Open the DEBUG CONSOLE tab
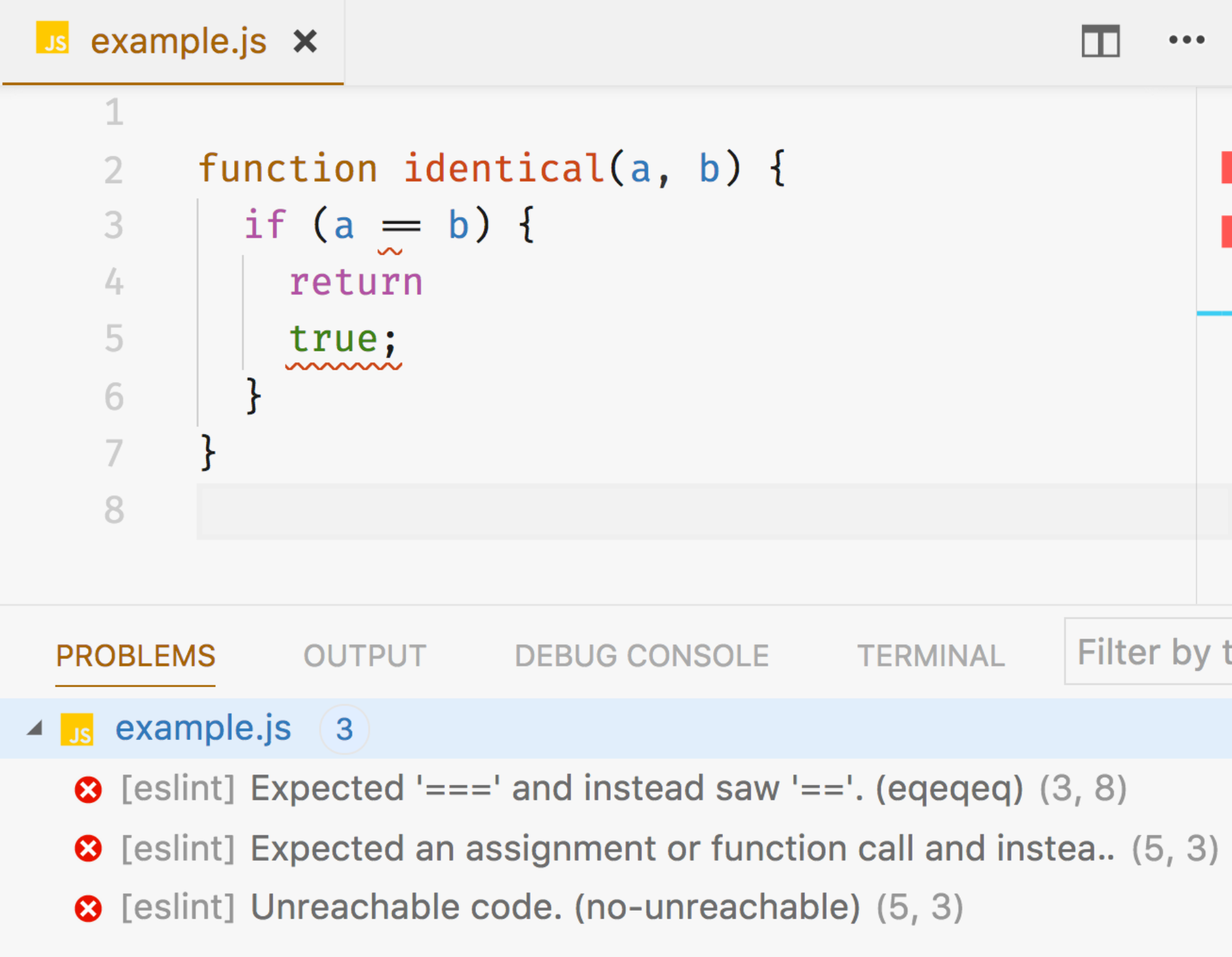 [x=641, y=655]
